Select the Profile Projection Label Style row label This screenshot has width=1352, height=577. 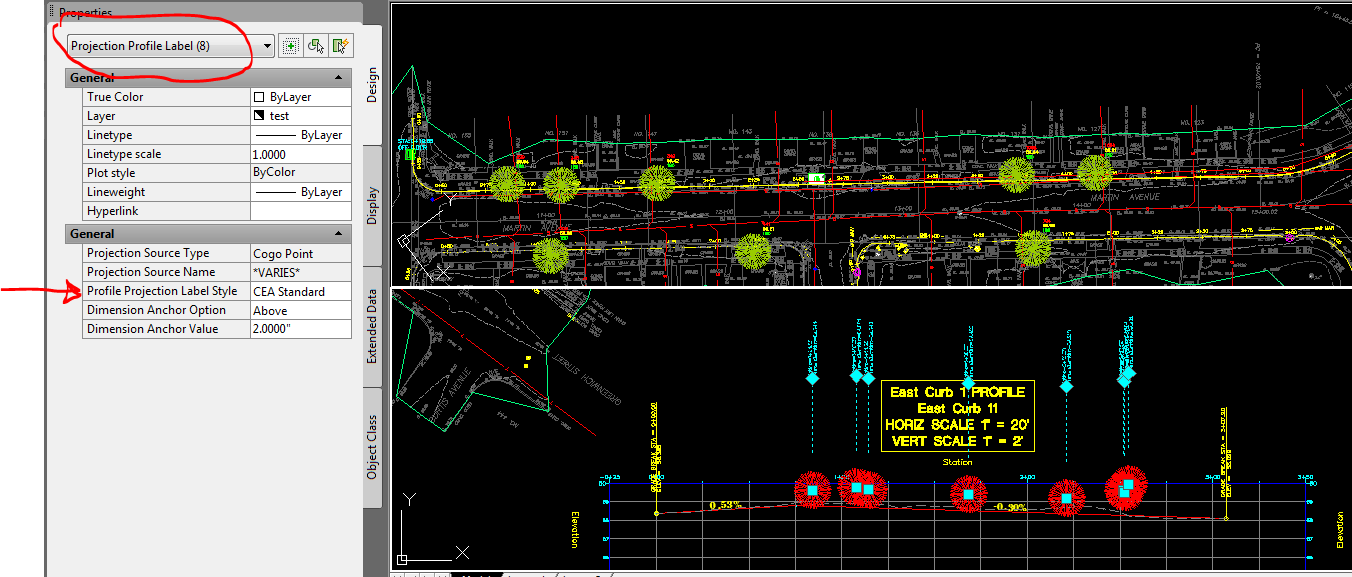162,291
